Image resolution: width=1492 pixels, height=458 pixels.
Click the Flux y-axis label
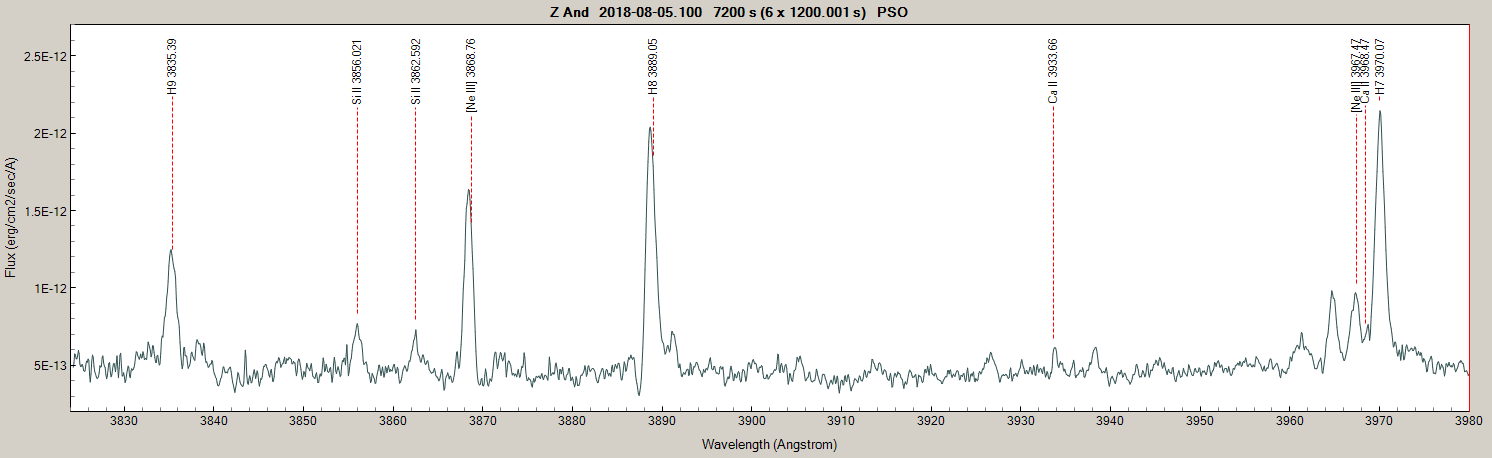click(x=11, y=217)
